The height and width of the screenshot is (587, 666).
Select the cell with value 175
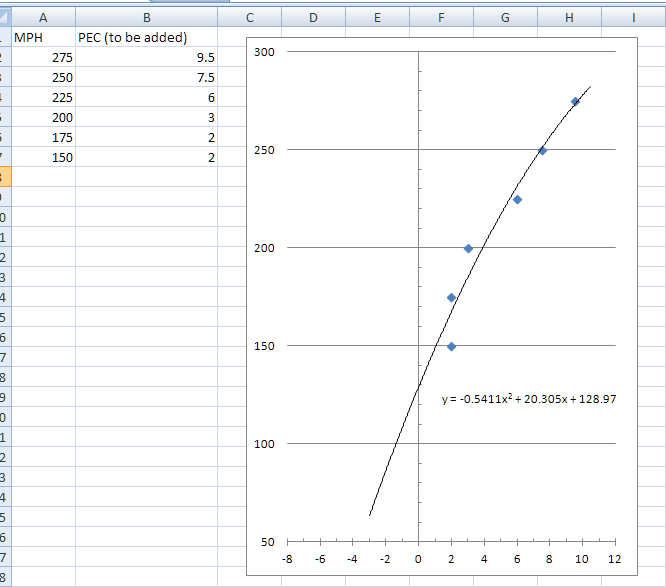pyautogui.click(x=43, y=137)
